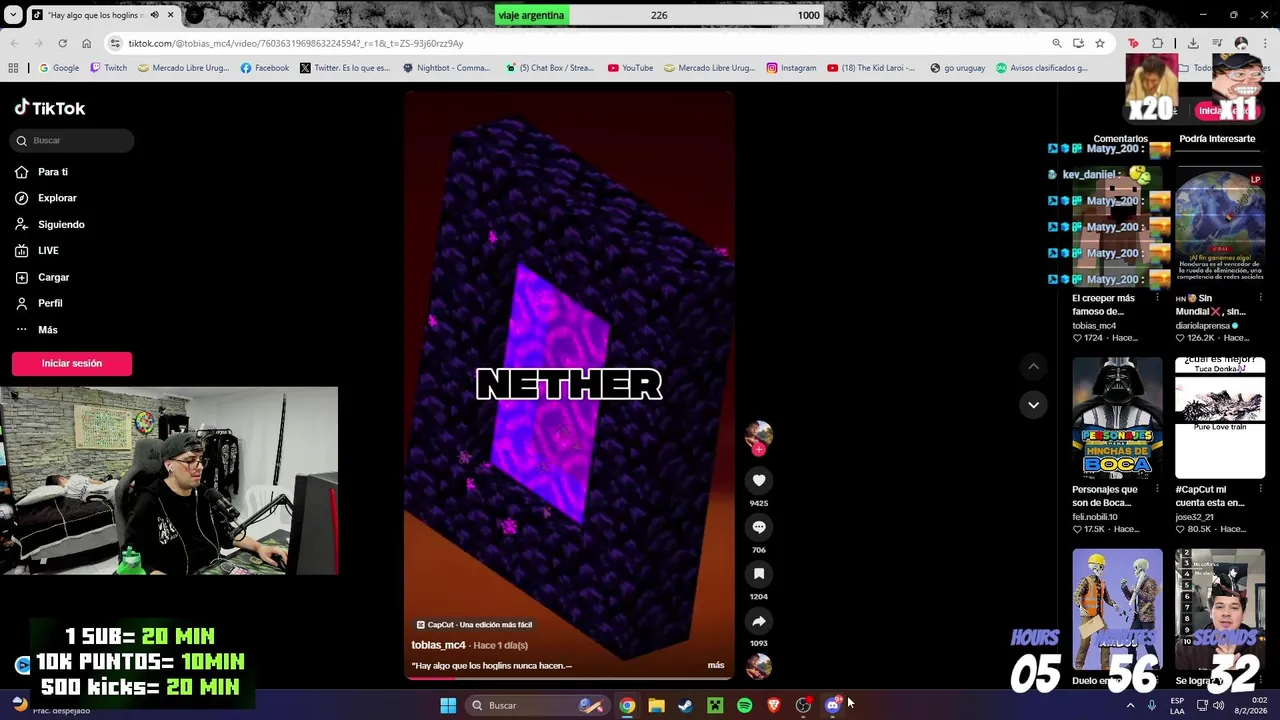Open Windows Start menu
The height and width of the screenshot is (720, 1280).
[448, 705]
